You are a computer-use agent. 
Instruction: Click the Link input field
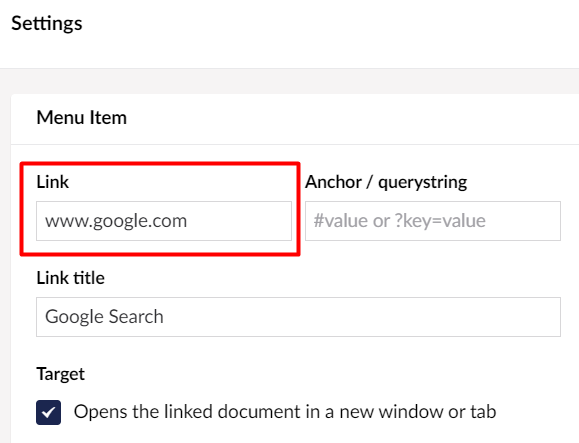[164, 221]
